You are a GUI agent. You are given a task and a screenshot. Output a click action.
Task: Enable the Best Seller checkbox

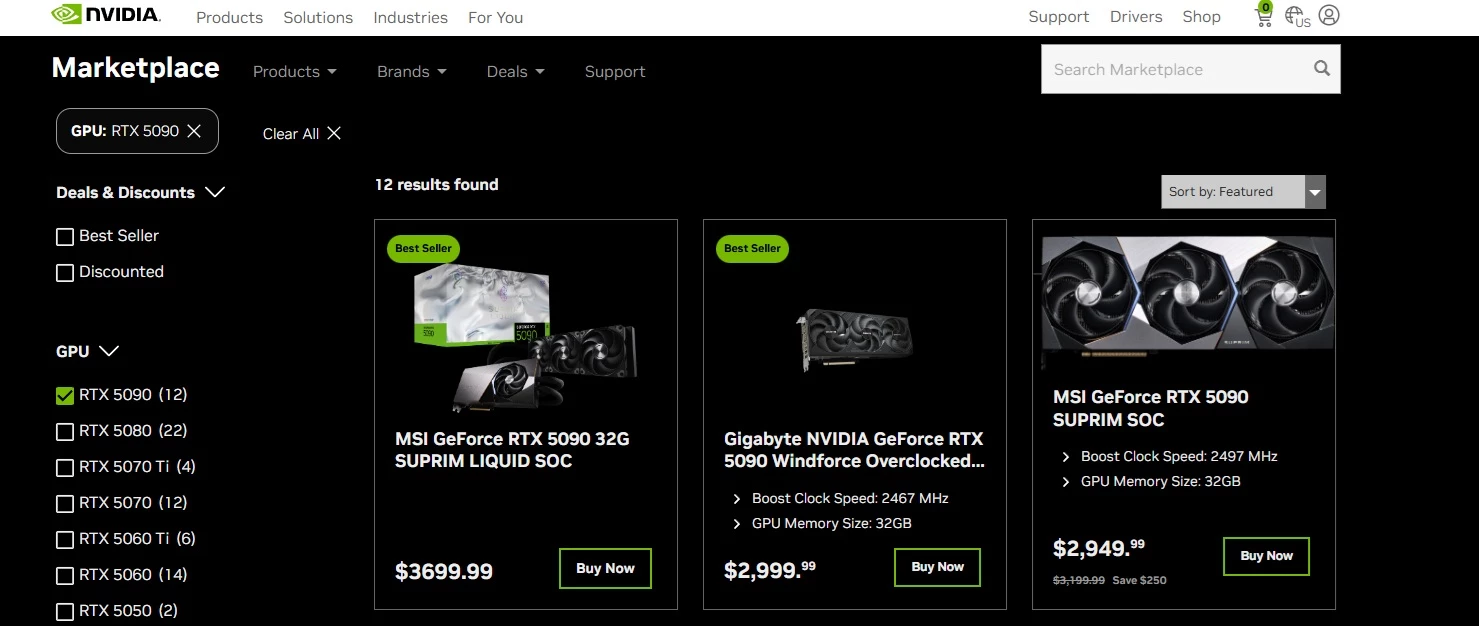(65, 237)
